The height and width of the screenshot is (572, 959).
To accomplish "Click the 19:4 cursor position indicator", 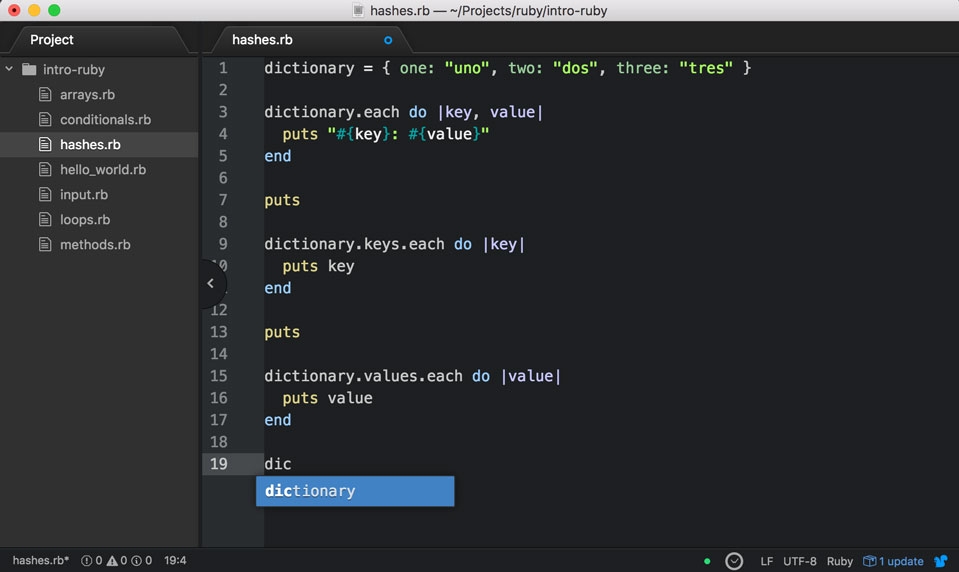I will coord(177,561).
